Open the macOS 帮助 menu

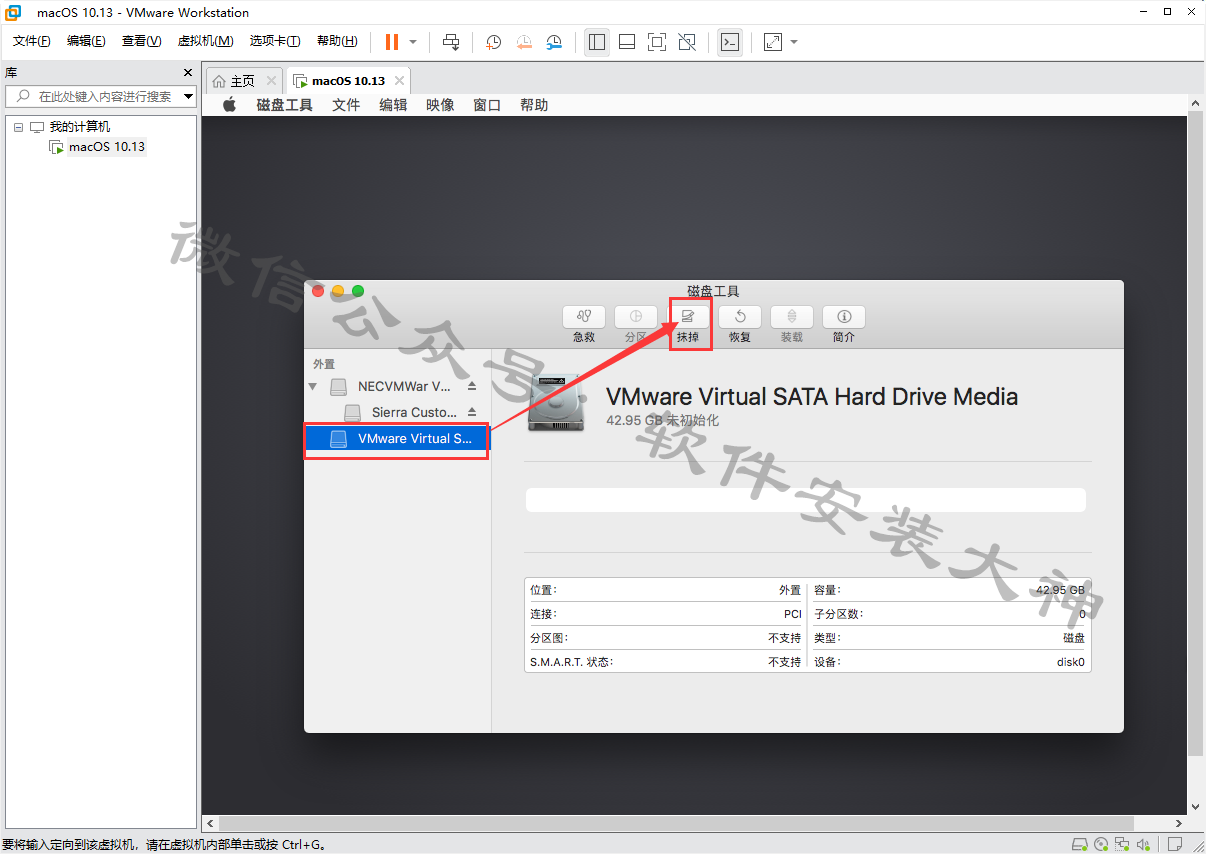click(534, 105)
